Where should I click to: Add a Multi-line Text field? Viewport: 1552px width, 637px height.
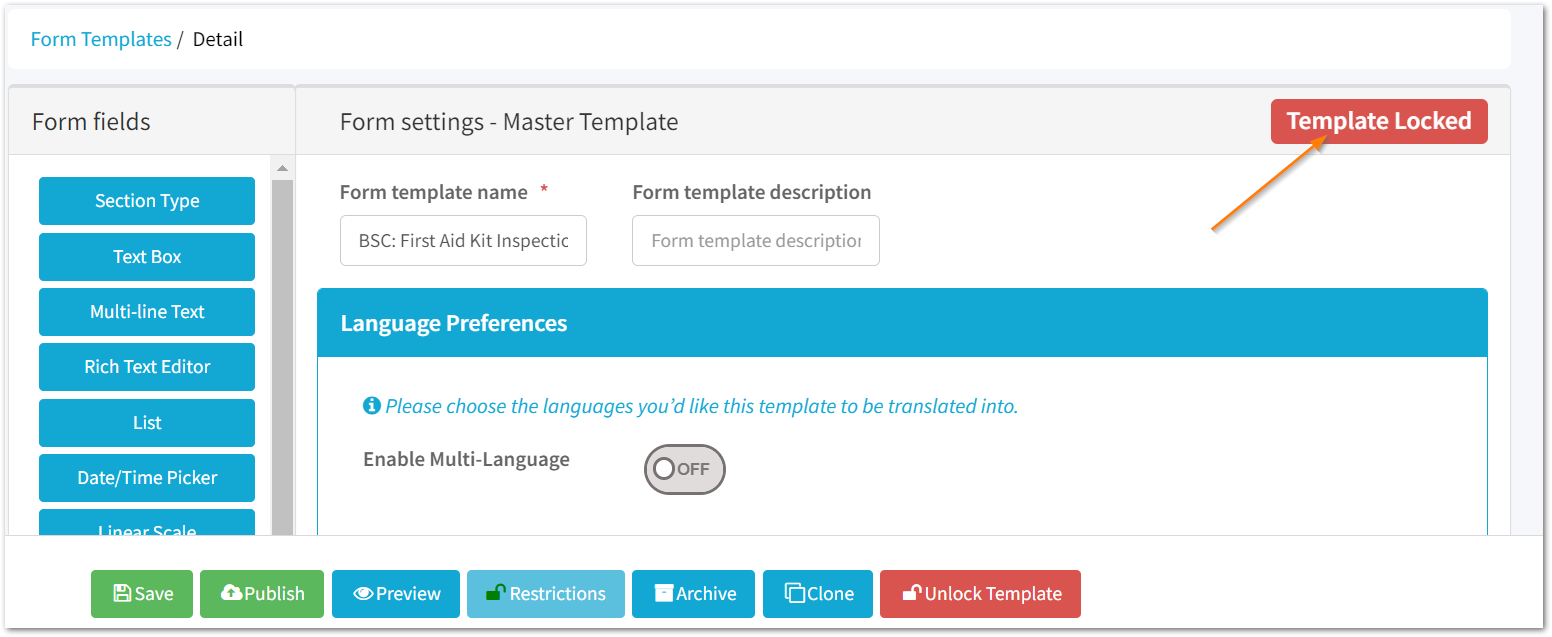pyautogui.click(x=146, y=311)
